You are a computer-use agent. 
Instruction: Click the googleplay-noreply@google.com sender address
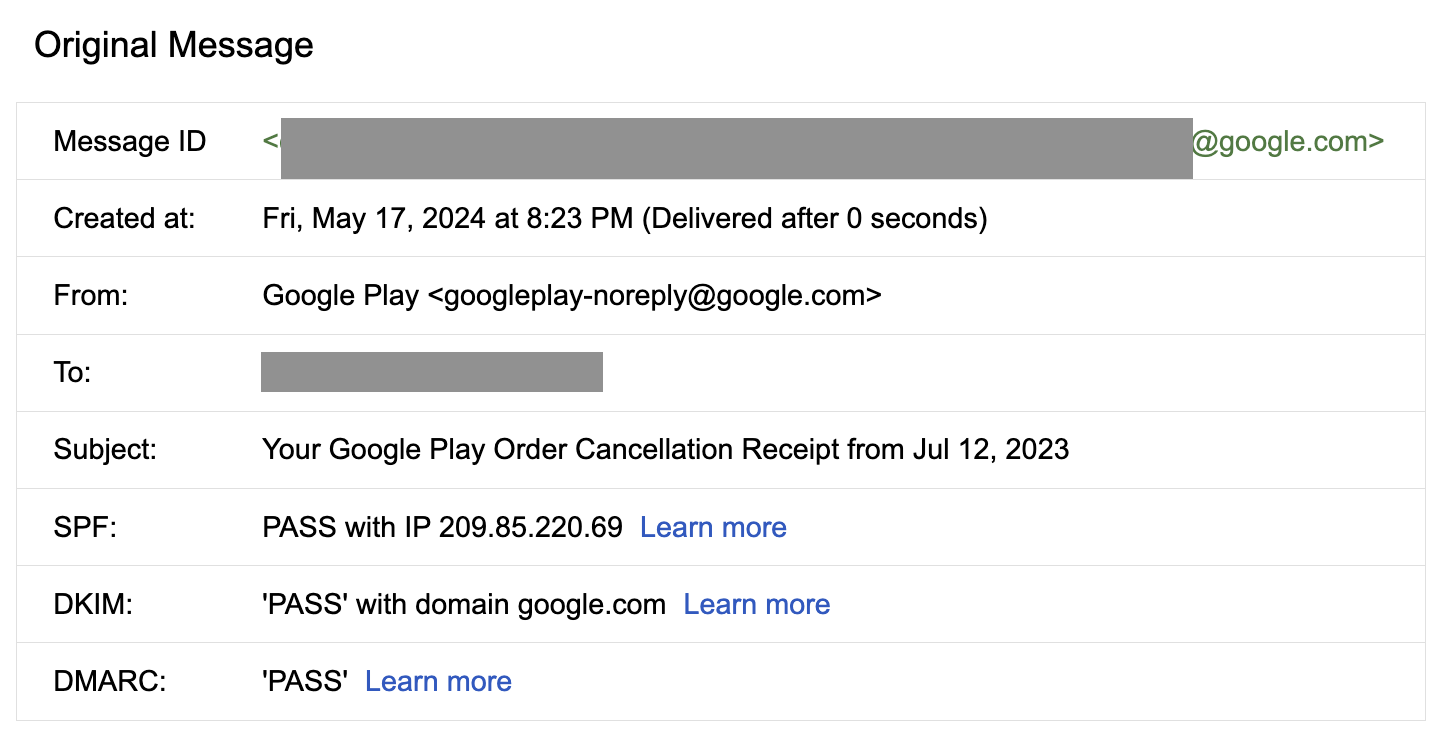654,295
